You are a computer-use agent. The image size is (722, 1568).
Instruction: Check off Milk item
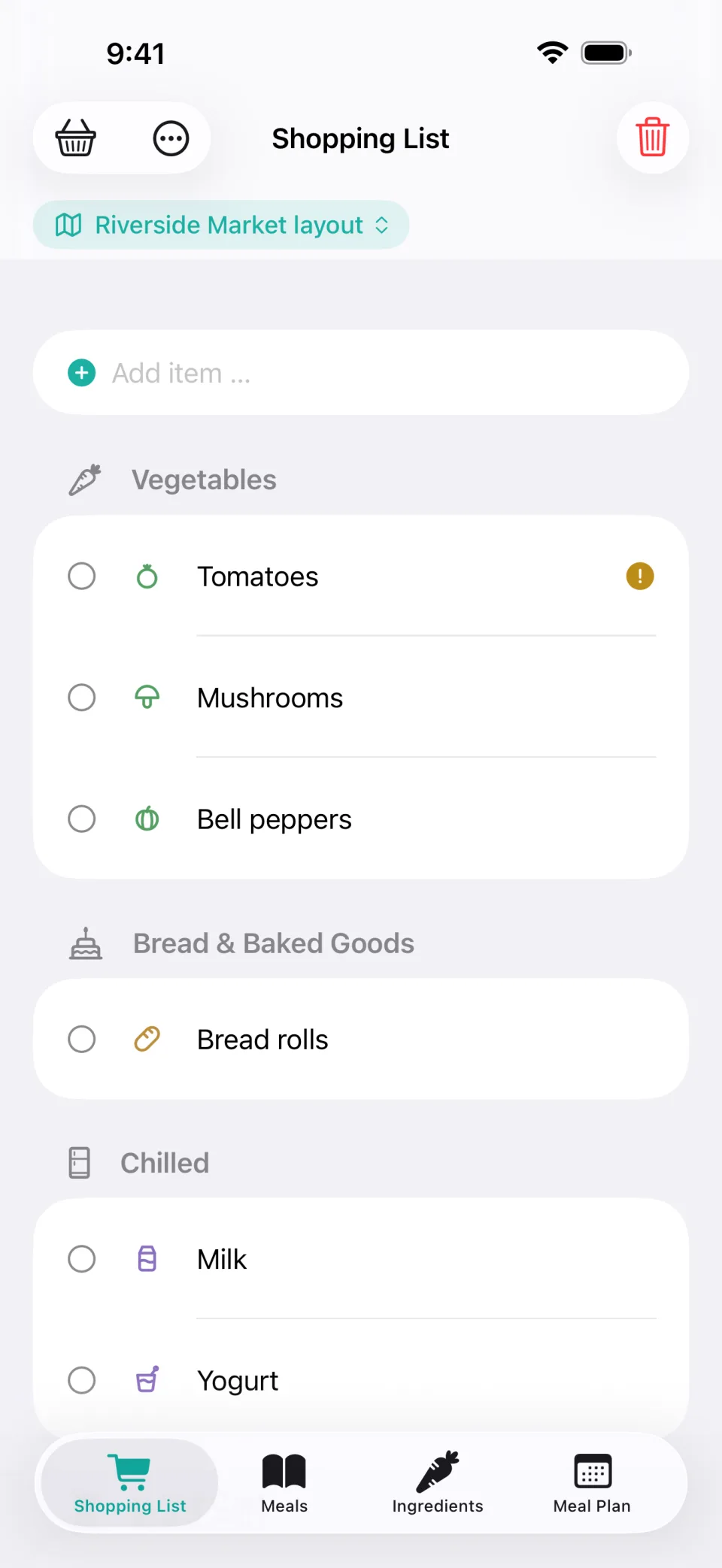click(x=81, y=1259)
